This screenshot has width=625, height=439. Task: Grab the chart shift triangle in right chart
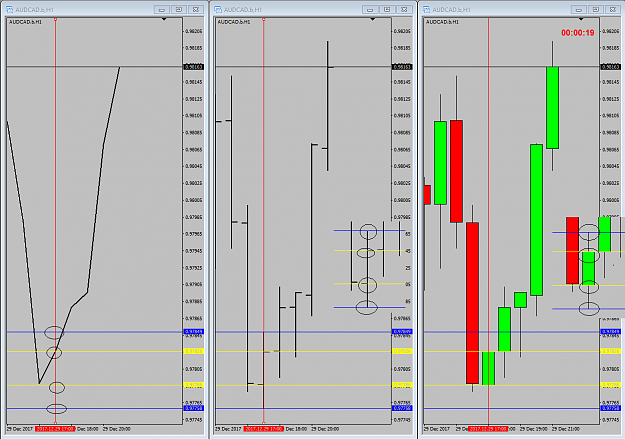pos(581,19)
